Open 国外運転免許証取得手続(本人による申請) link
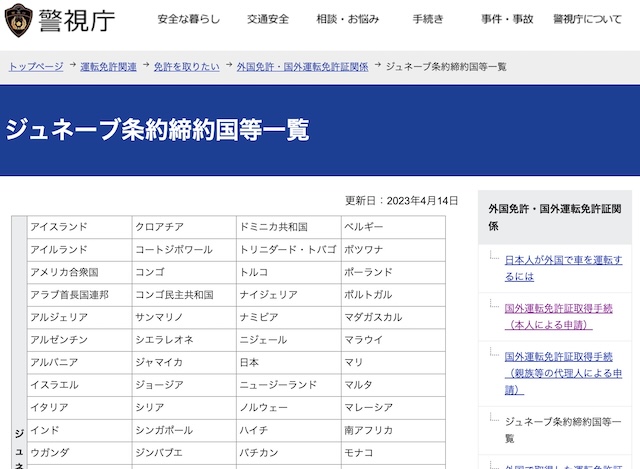 tap(558, 316)
